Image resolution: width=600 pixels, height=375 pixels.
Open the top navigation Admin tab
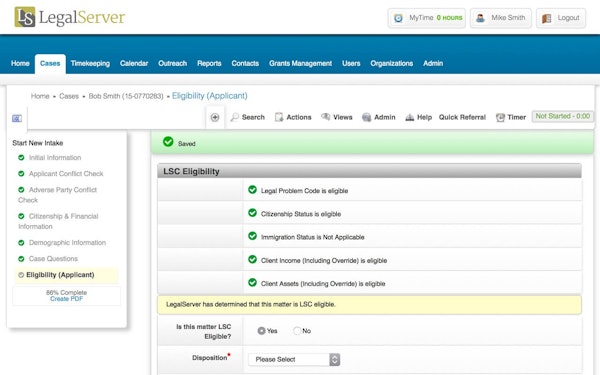pos(433,64)
